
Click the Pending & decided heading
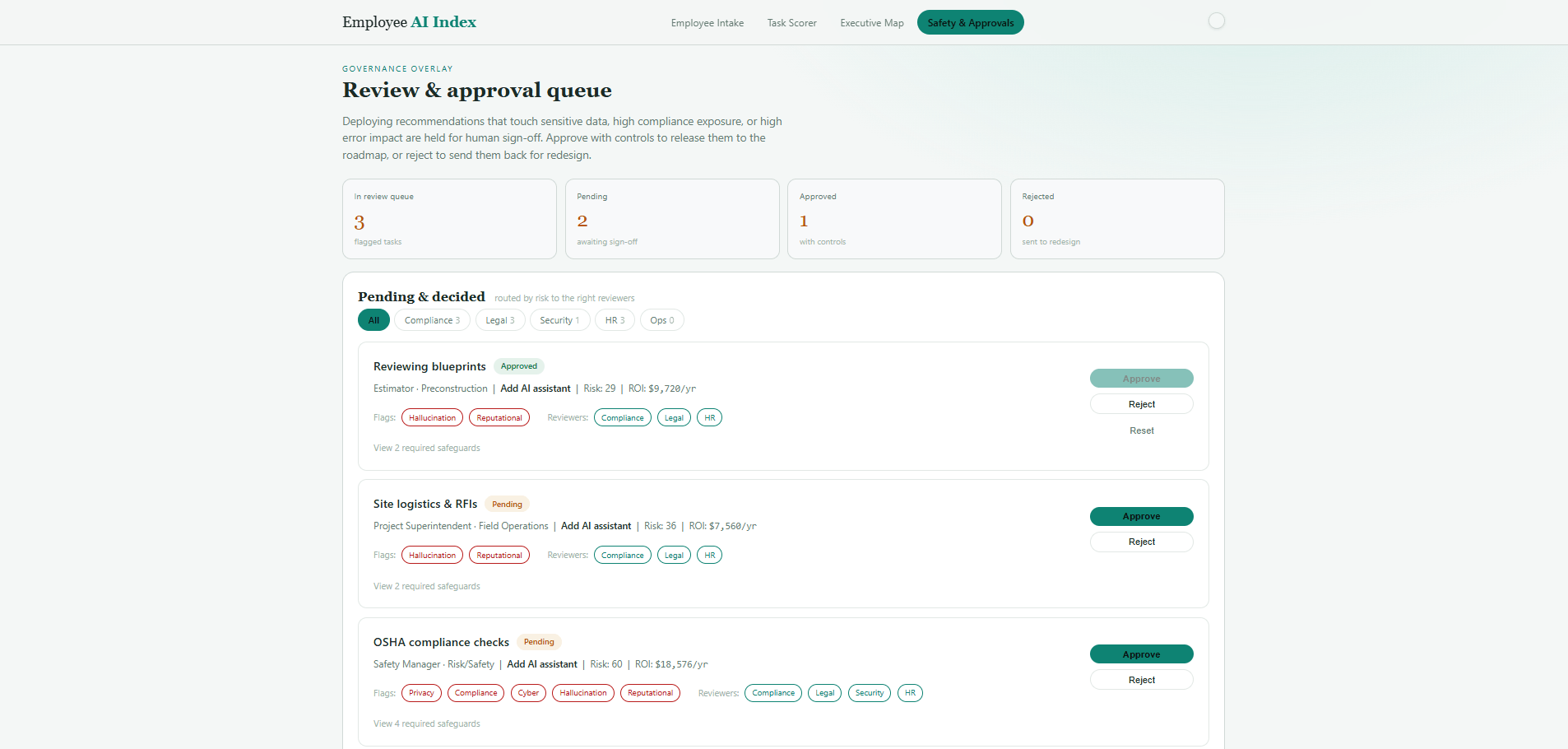coord(421,296)
